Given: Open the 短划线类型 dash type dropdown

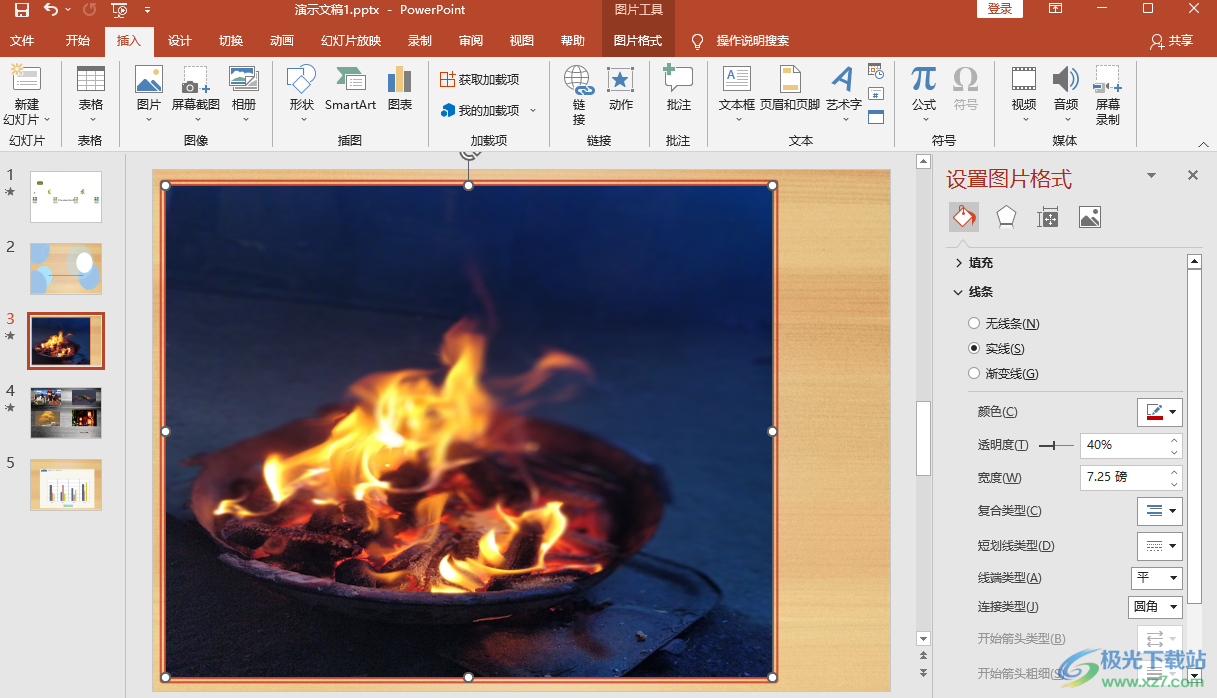Looking at the screenshot, I should [x=1160, y=546].
